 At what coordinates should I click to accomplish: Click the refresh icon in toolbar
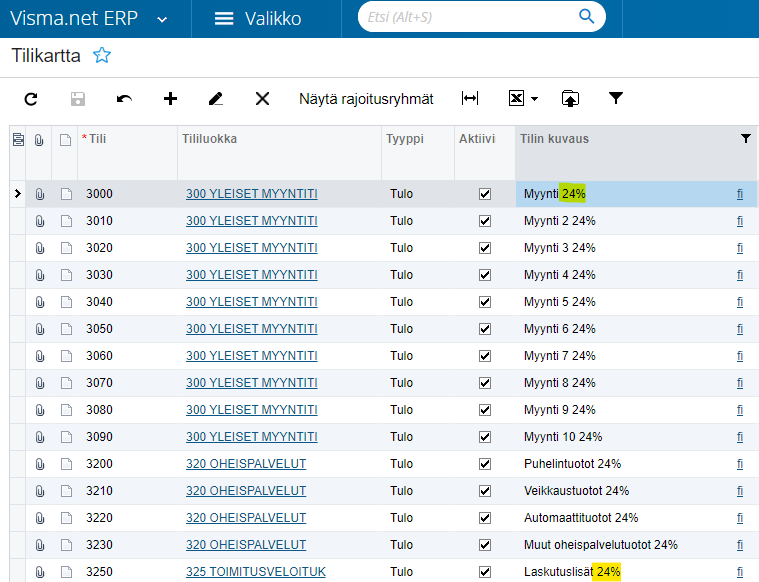tap(31, 99)
